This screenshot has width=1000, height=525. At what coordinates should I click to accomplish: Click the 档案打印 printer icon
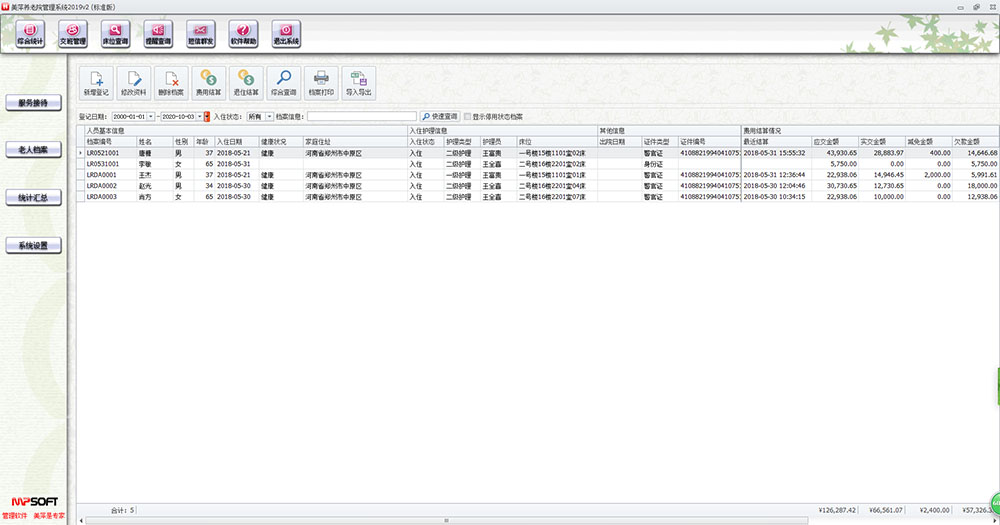point(321,81)
